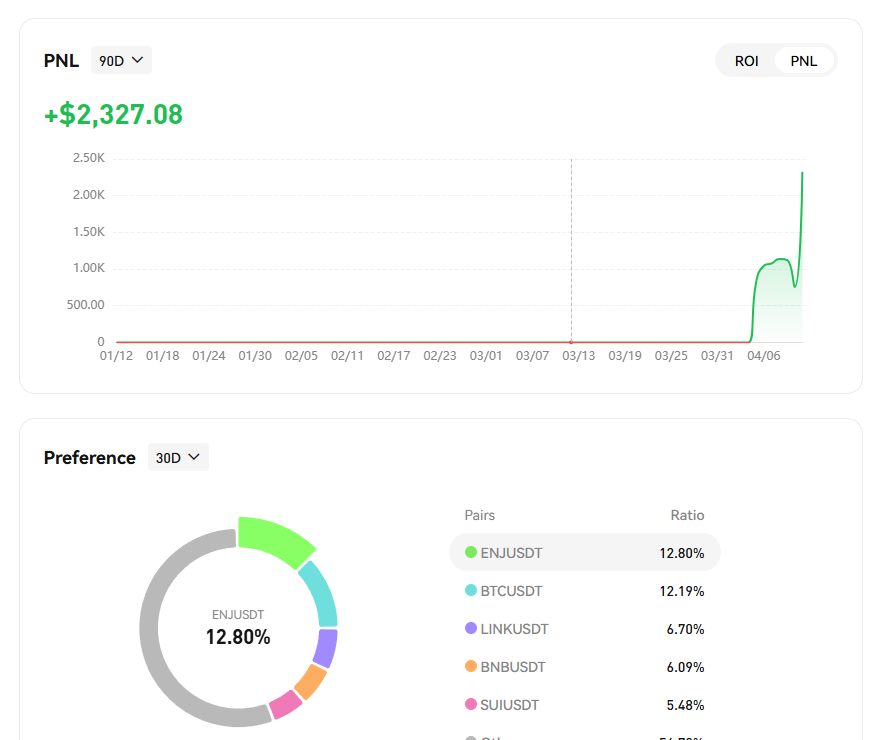The image size is (875, 740).
Task: Click the 12.80% ratio for ENJUSDT
Action: tap(681, 553)
